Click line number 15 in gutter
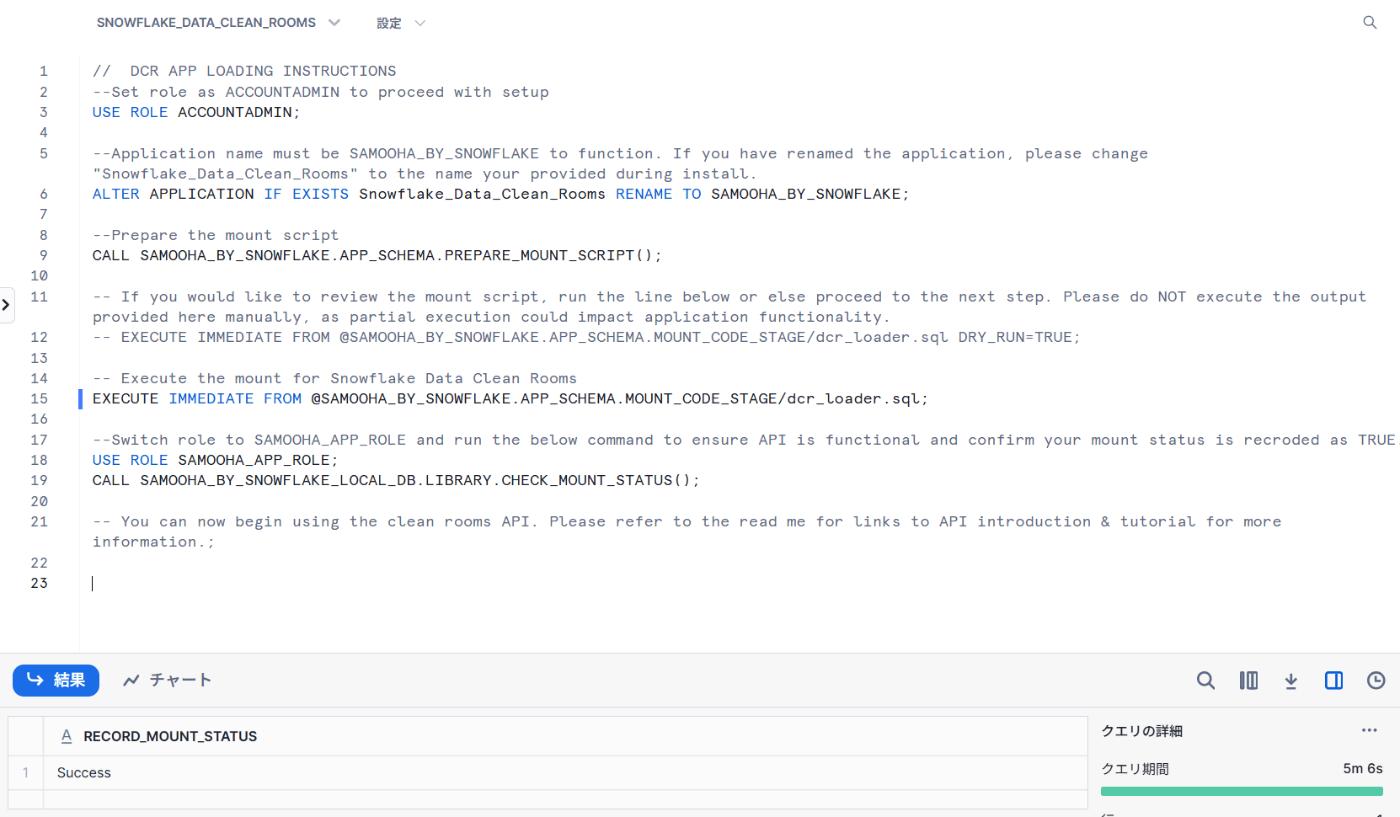1400x817 pixels. [x=39, y=398]
